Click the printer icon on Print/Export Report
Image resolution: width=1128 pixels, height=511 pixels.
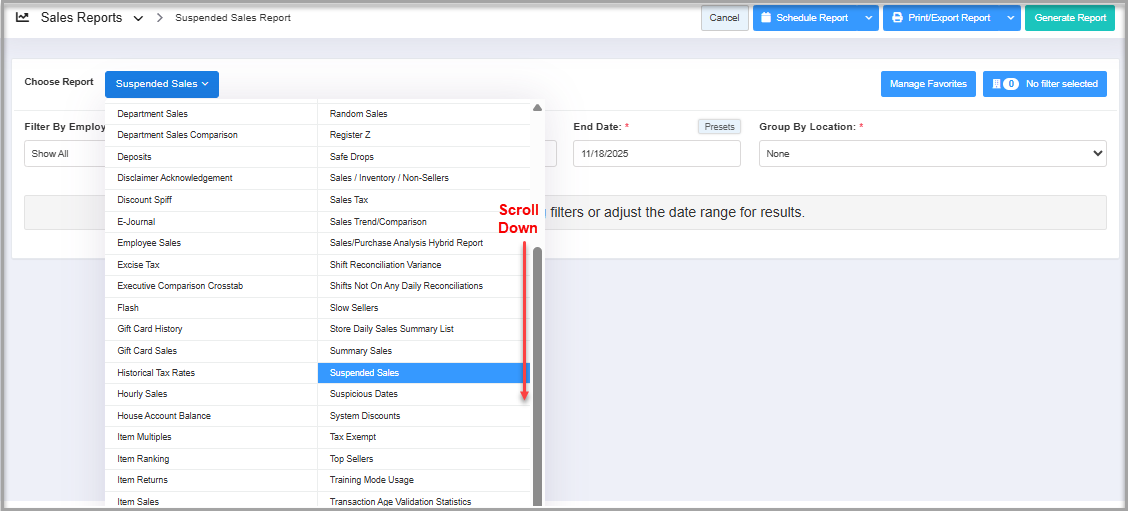coord(897,18)
